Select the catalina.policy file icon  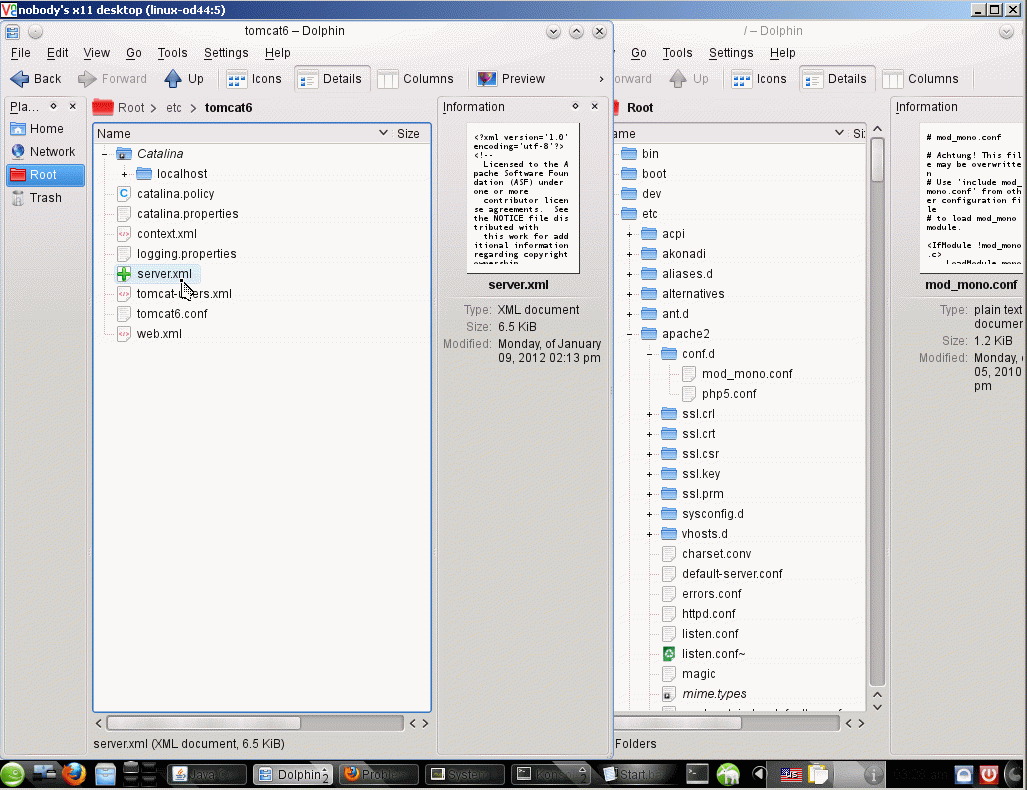[x=124, y=194]
